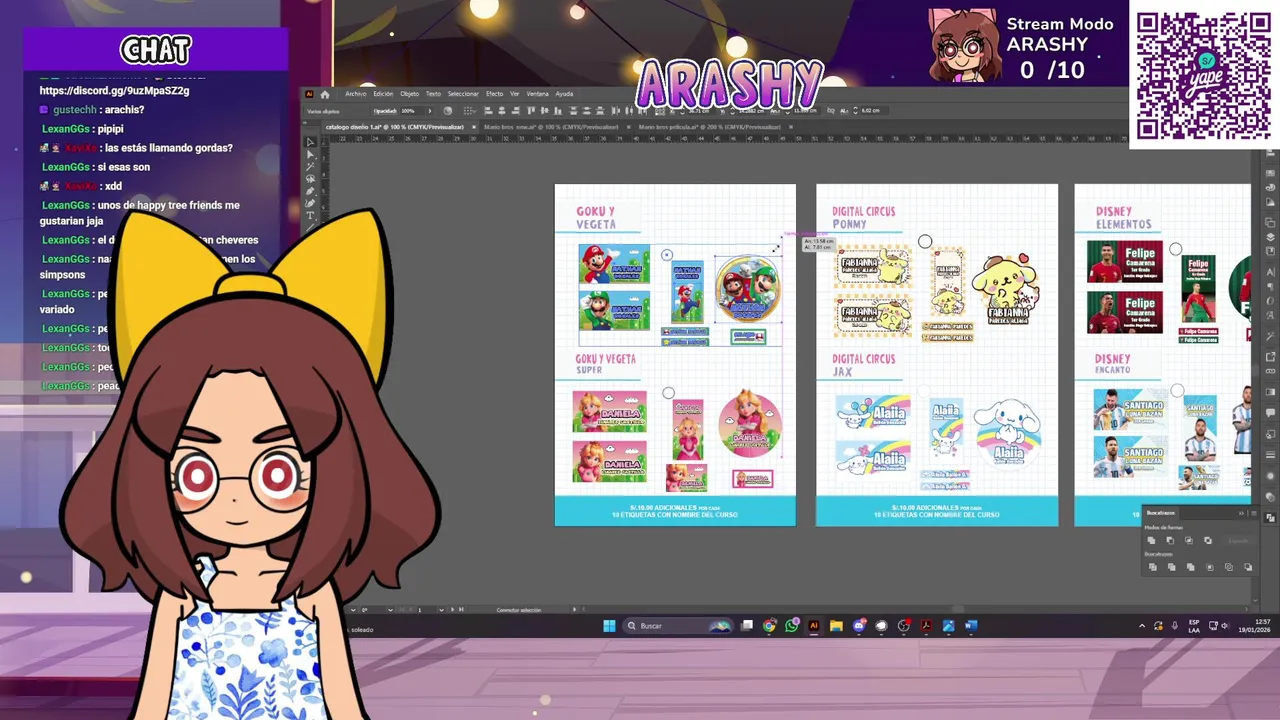1280x720 pixels.
Task: Click horizontal align right icon
Action: pos(515,111)
